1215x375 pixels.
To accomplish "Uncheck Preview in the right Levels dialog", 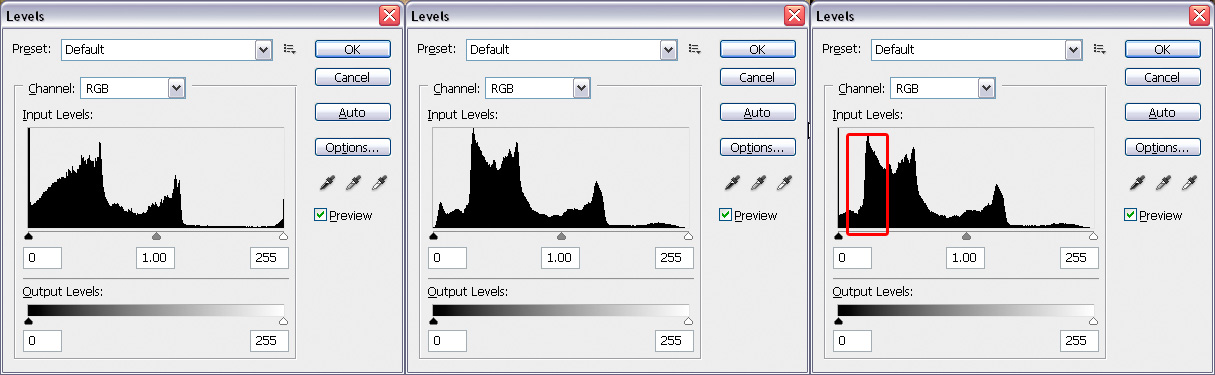I will pyautogui.click(x=1130, y=215).
